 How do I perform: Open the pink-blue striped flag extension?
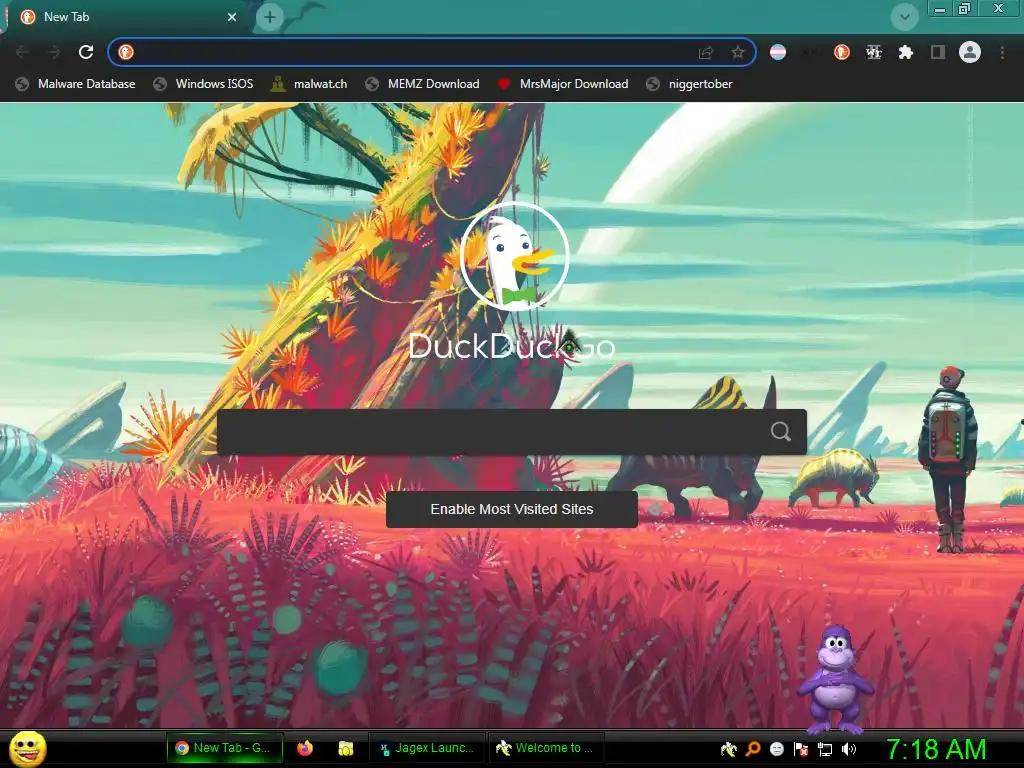[777, 52]
